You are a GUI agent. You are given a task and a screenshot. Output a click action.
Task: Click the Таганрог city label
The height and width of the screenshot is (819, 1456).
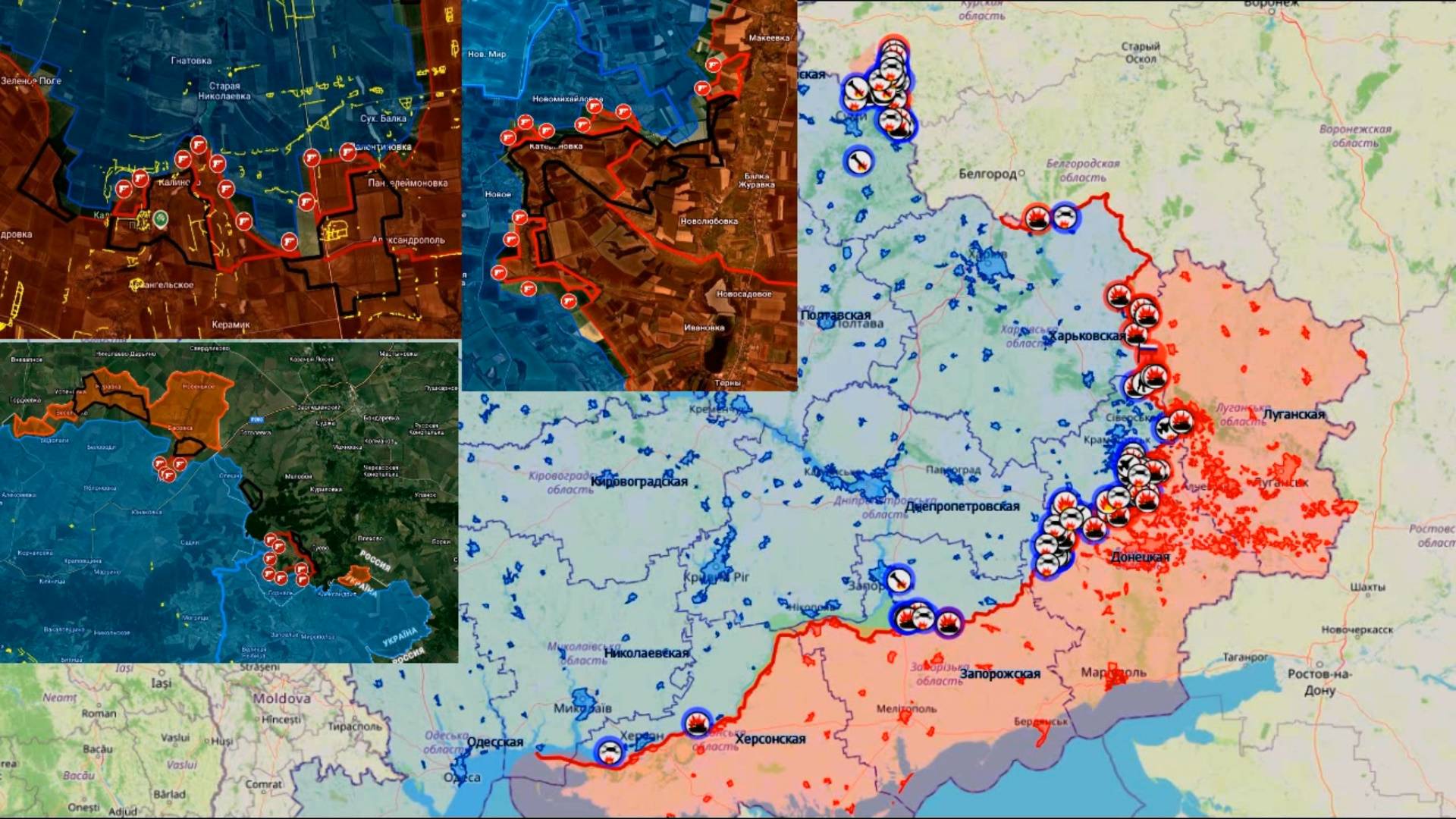coord(1245,657)
